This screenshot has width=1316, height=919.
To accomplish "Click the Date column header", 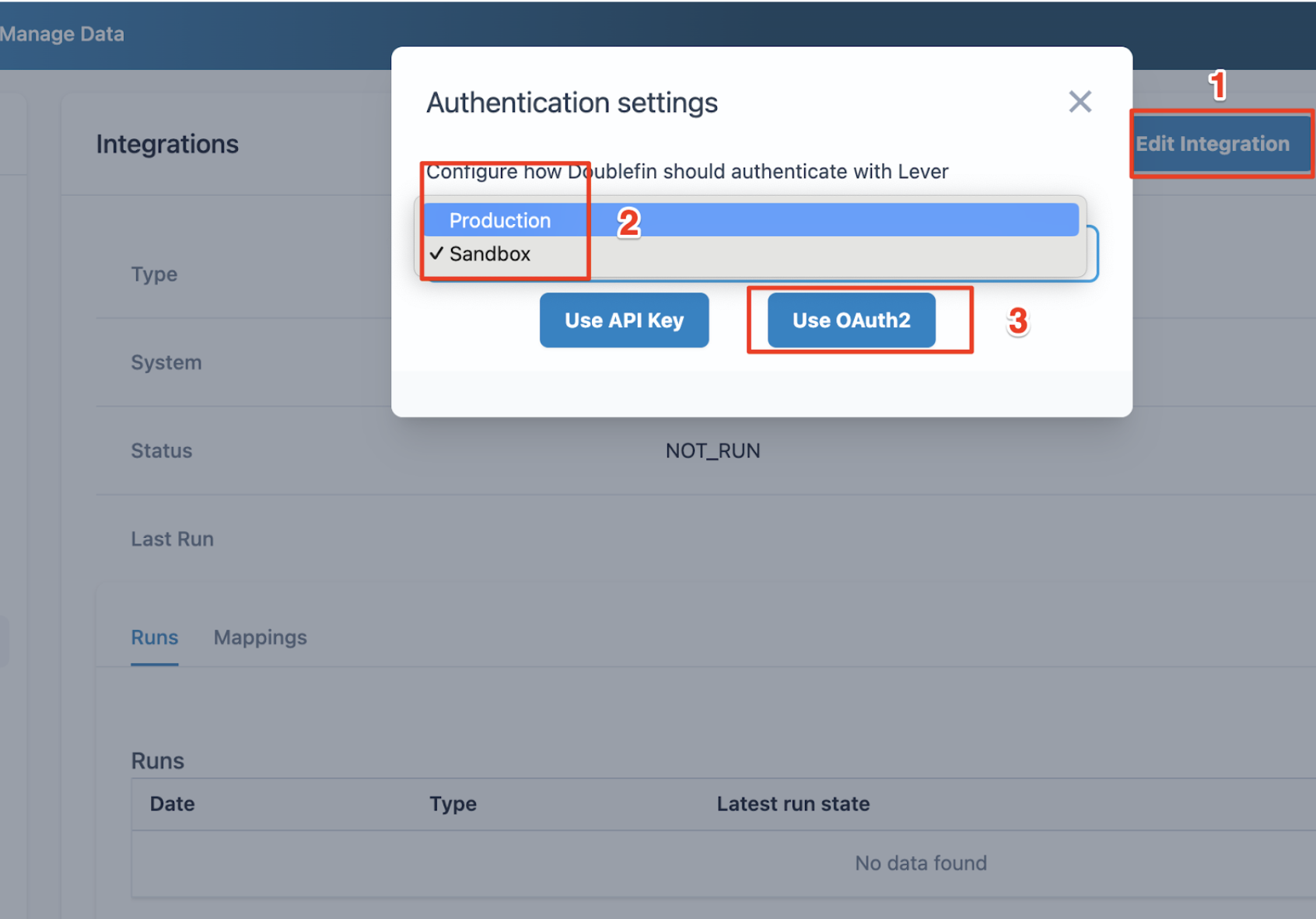I will (x=172, y=804).
